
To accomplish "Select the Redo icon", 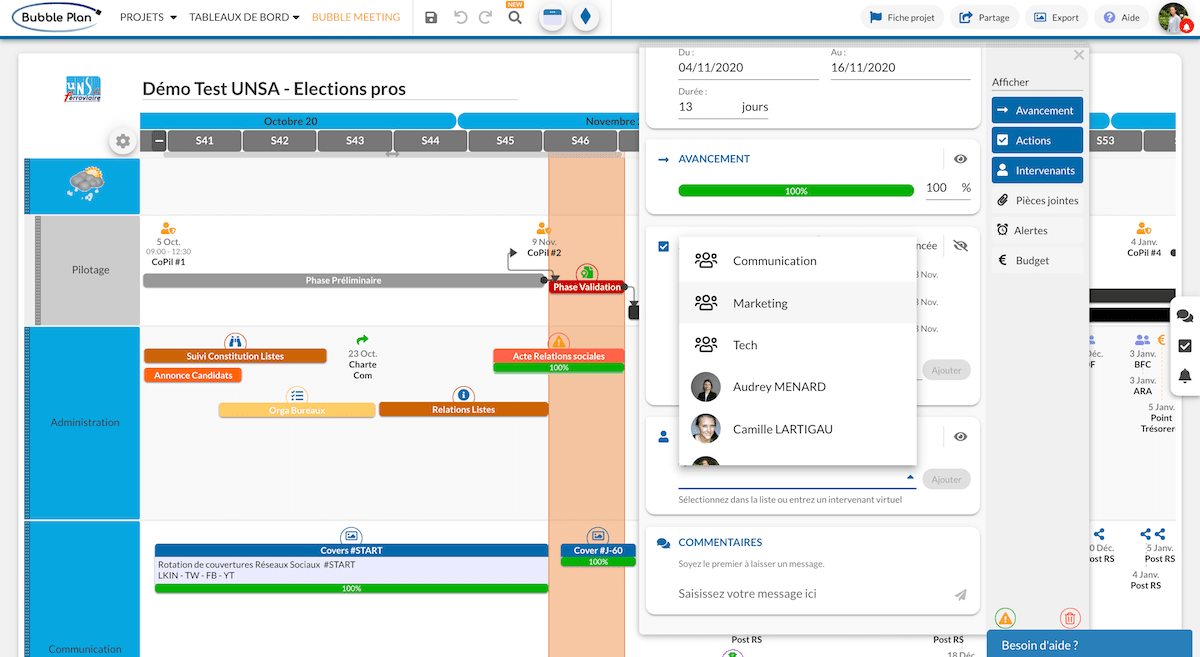I will pyautogui.click(x=487, y=17).
